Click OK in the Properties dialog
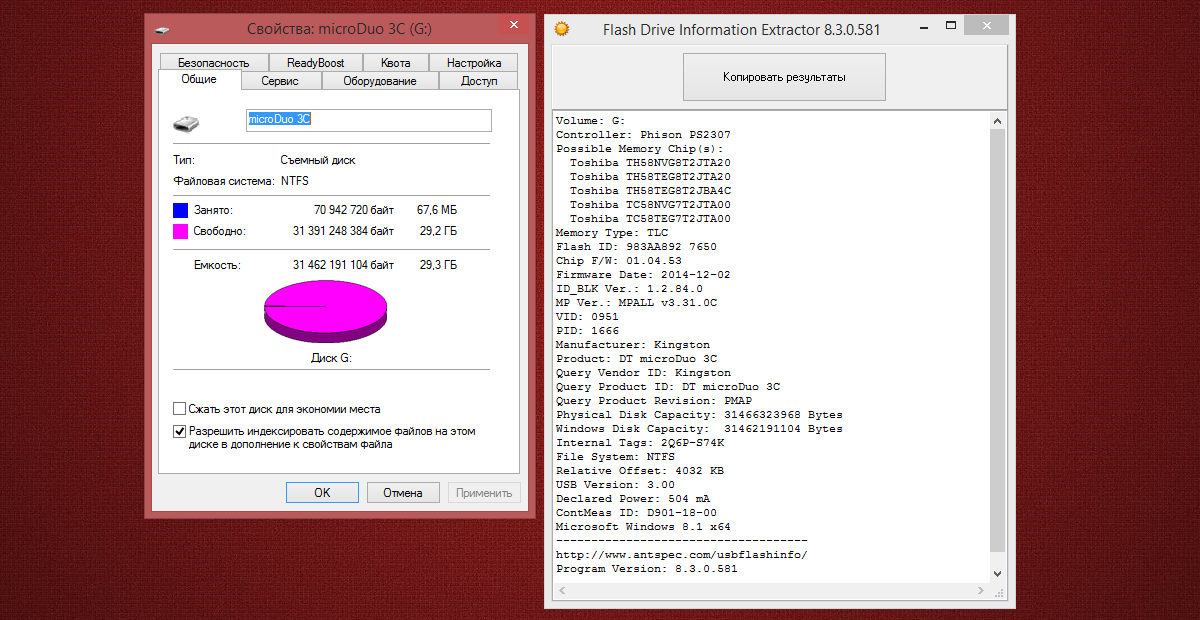 pos(322,492)
